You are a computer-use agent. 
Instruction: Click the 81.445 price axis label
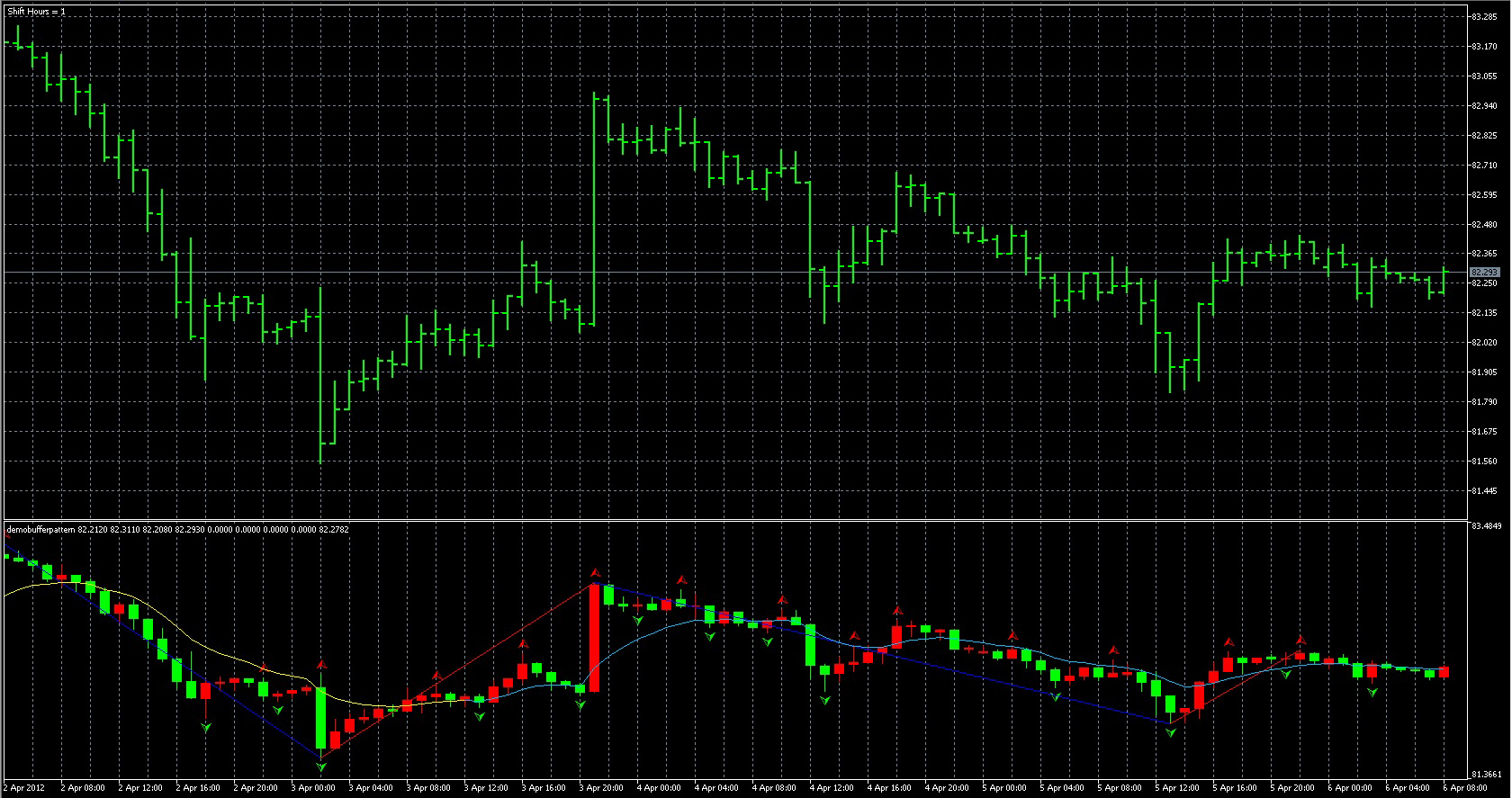click(1484, 491)
